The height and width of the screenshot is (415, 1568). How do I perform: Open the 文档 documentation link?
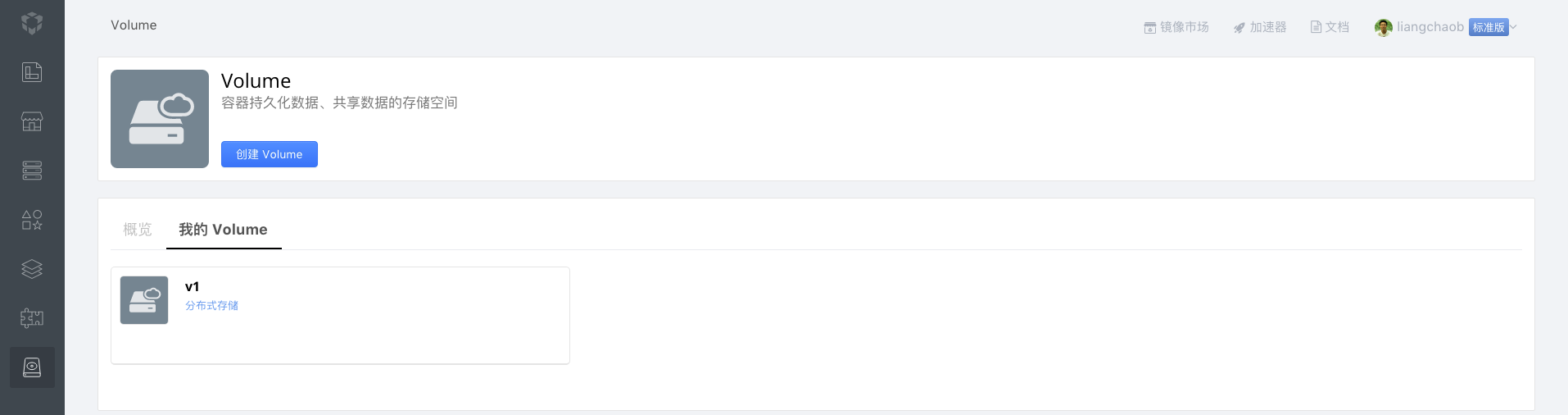[1330, 27]
